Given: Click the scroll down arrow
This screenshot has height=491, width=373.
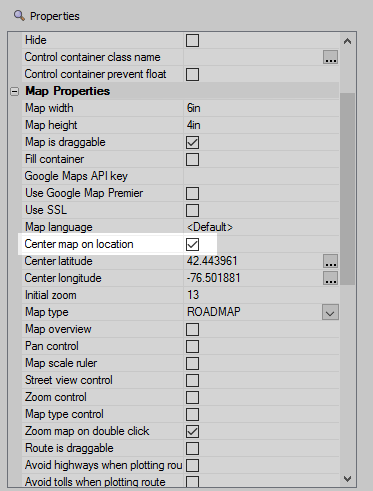Looking at the screenshot, I should [347, 479].
